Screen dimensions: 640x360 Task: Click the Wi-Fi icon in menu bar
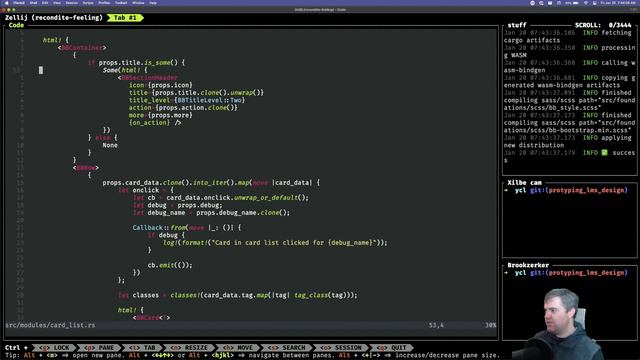click(585, 3)
